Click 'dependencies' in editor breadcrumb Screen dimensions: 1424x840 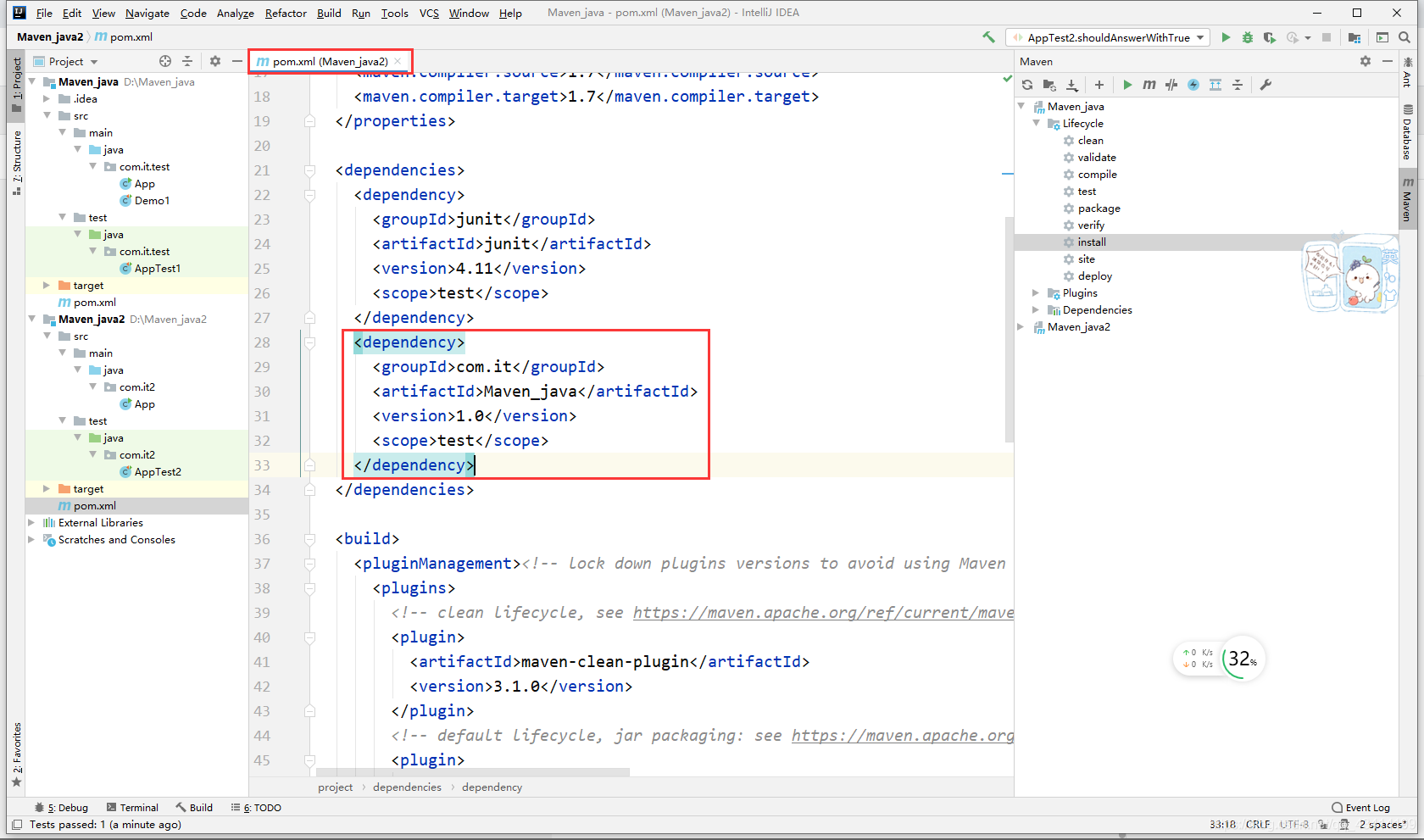(407, 787)
